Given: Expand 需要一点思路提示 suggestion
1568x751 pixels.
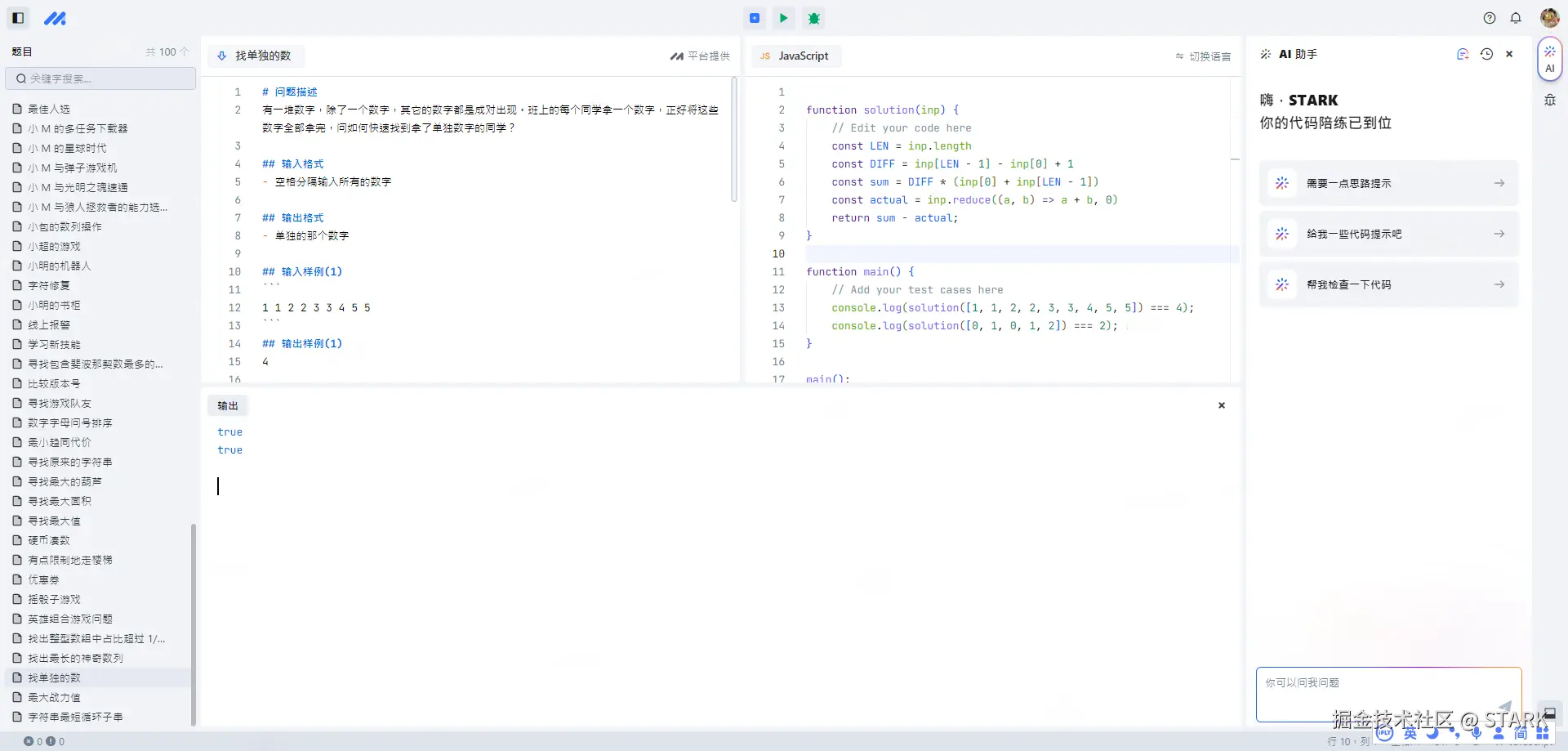Looking at the screenshot, I should point(1388,184).
